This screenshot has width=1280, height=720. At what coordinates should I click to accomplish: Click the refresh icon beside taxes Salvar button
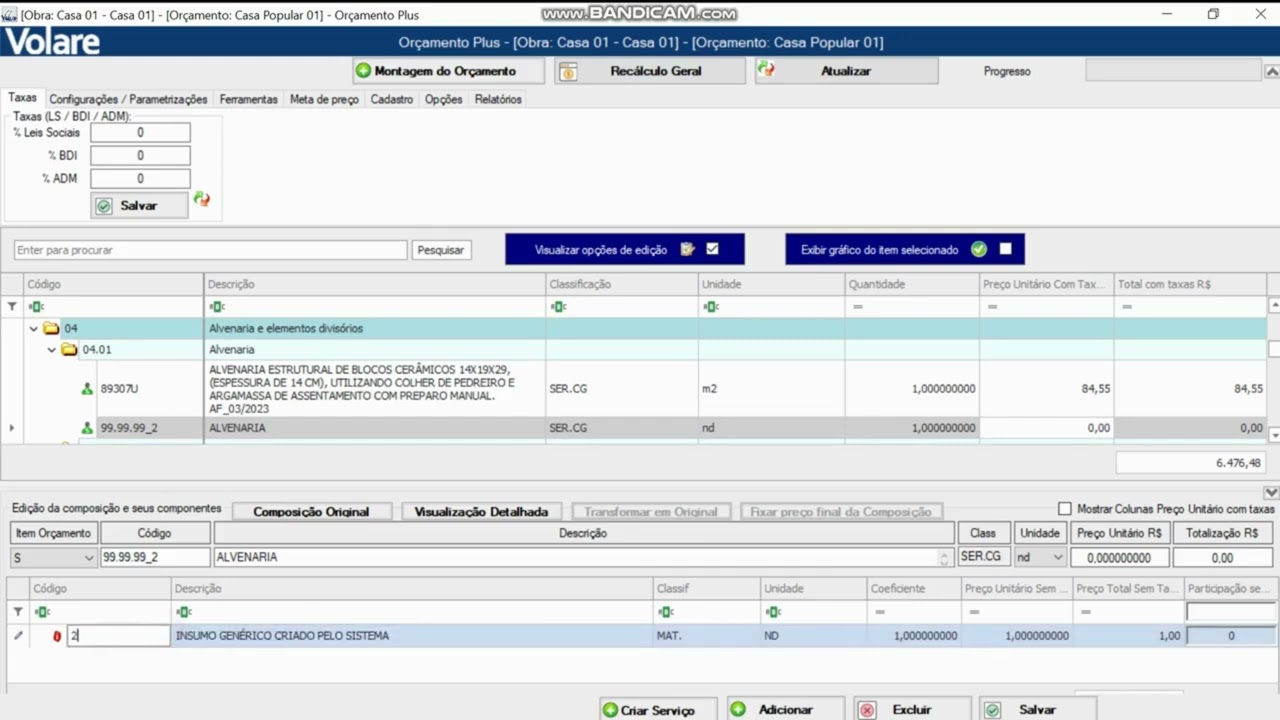[x=202, y=199]
